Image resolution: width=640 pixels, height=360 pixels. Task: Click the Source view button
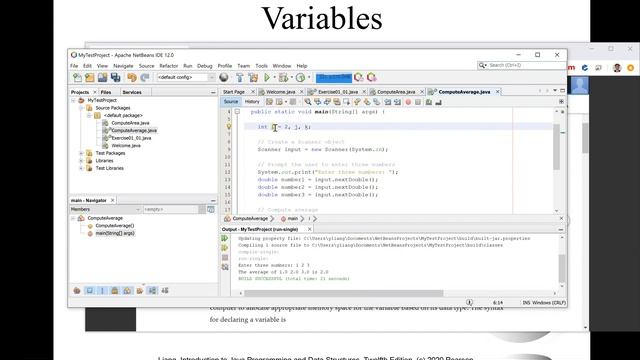pos(231,102)
